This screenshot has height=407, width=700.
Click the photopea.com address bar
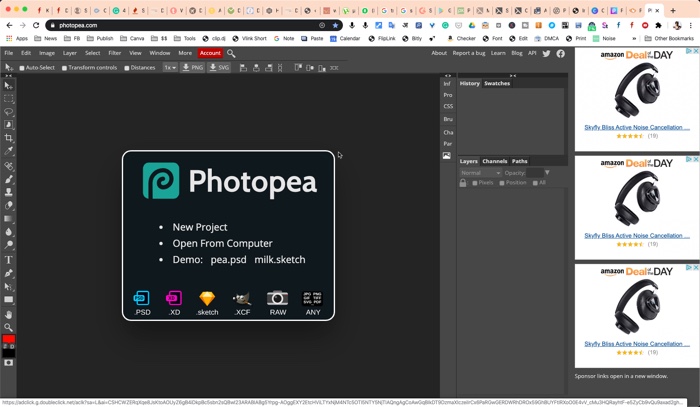194,25
